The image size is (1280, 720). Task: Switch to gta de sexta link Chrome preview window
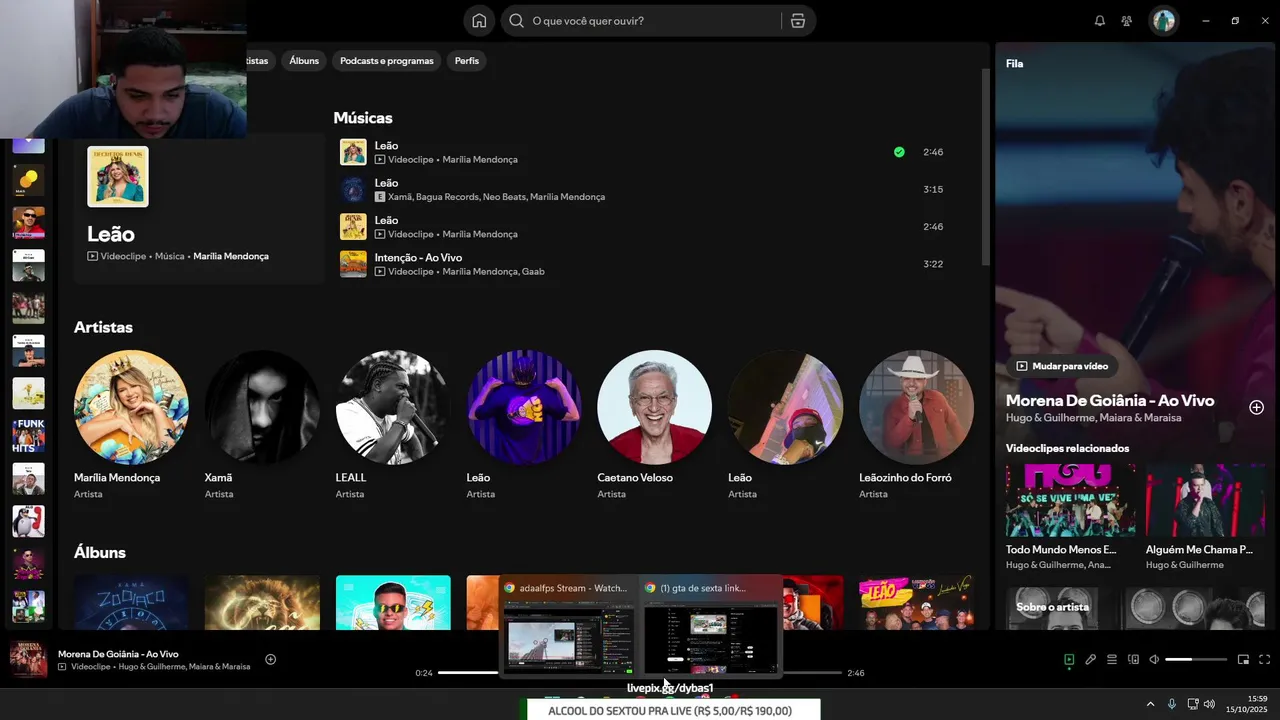point(710,626)
